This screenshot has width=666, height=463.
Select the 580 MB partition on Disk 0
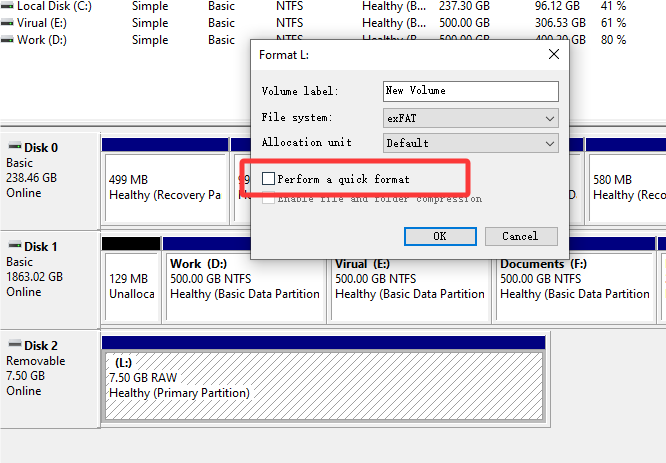[626, 187]
